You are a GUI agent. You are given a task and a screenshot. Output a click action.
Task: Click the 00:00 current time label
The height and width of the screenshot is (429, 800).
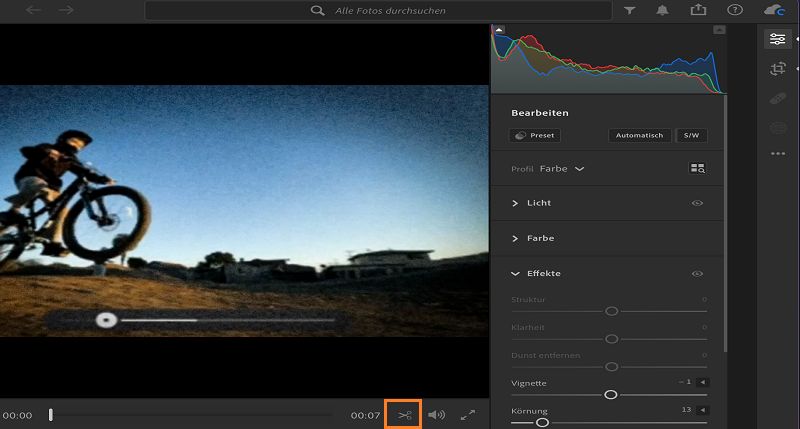17,416
